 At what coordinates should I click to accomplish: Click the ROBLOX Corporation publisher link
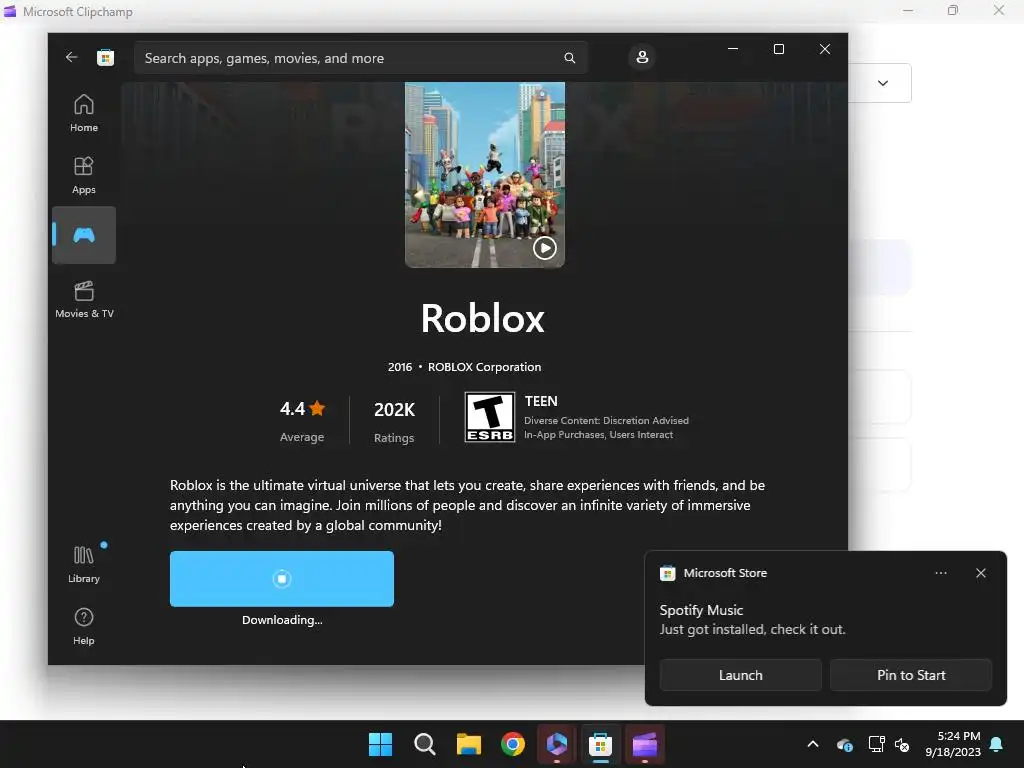coord(484,367)
